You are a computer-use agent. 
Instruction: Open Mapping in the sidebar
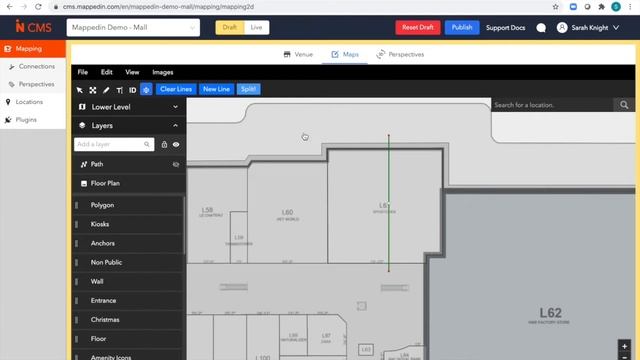[x=33, y=49]
